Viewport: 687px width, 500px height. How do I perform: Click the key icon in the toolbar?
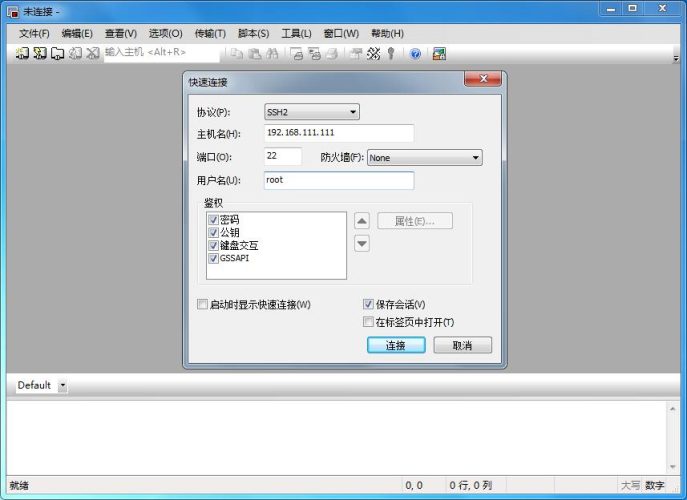tap(391, 54)
